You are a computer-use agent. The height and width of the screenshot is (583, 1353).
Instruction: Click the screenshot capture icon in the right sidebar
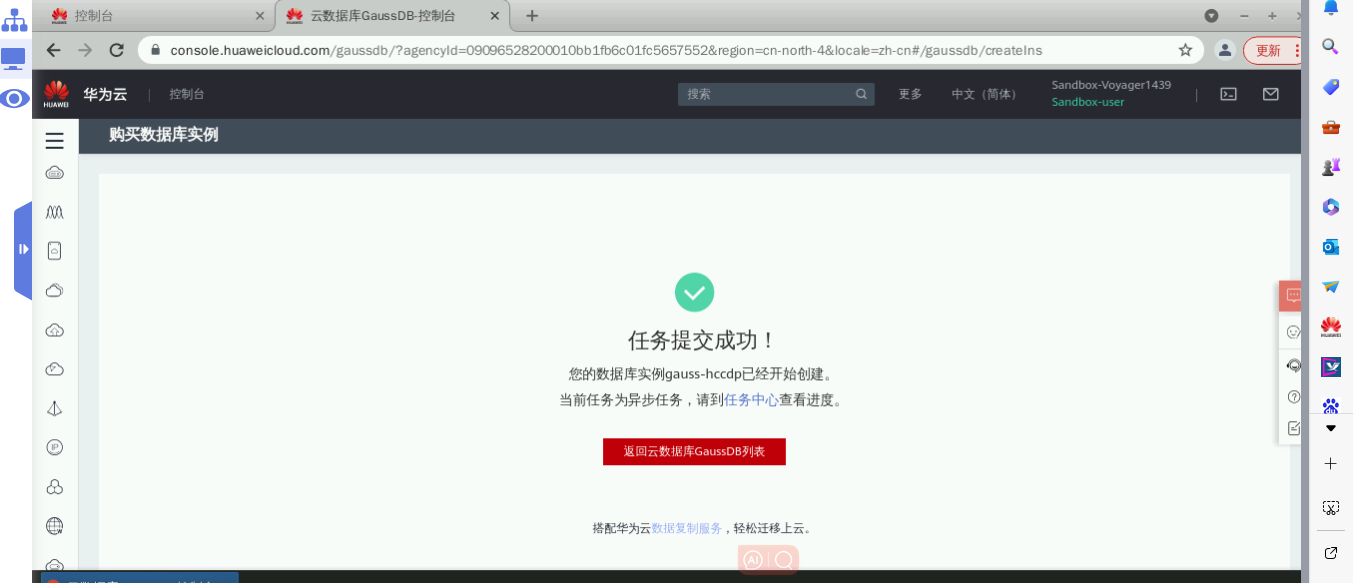tap(1331, 507)
